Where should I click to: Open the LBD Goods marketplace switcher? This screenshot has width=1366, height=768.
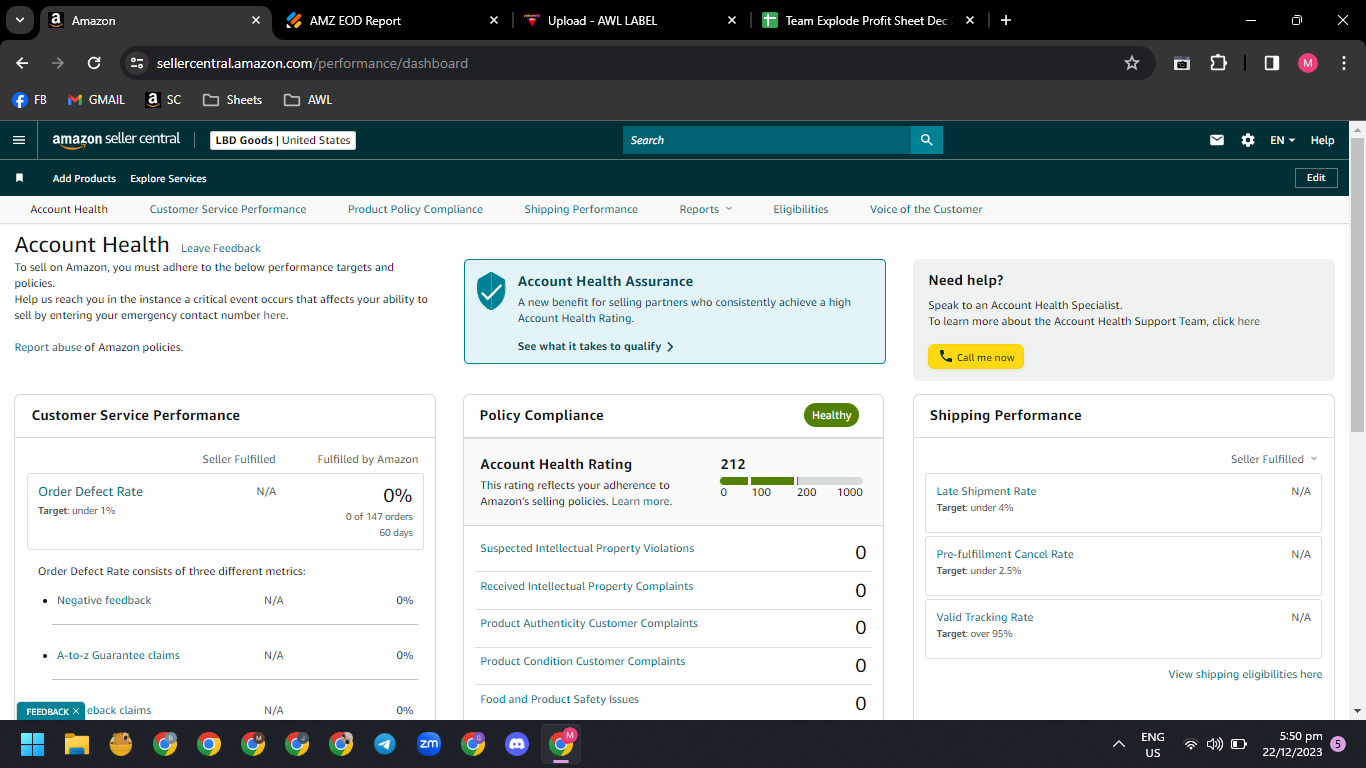pos(283,140)
